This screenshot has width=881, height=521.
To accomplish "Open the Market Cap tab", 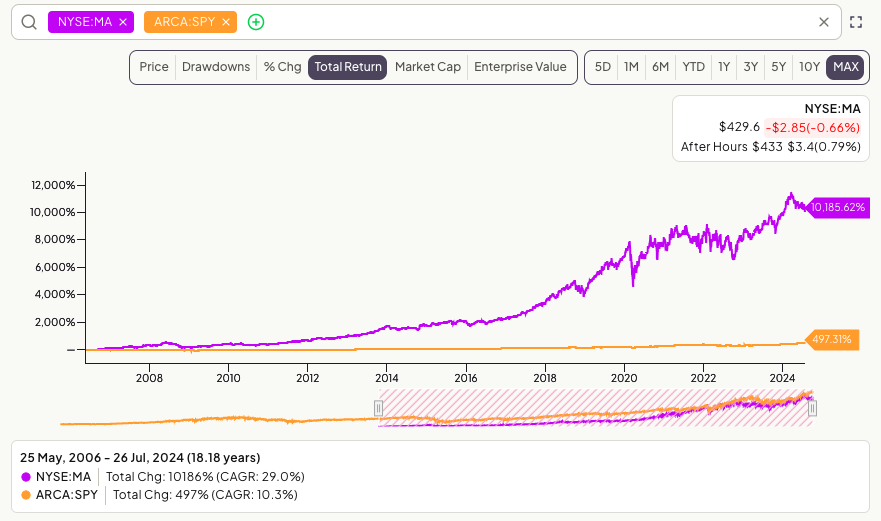I will pyautogui.click(x=428, y=67).
